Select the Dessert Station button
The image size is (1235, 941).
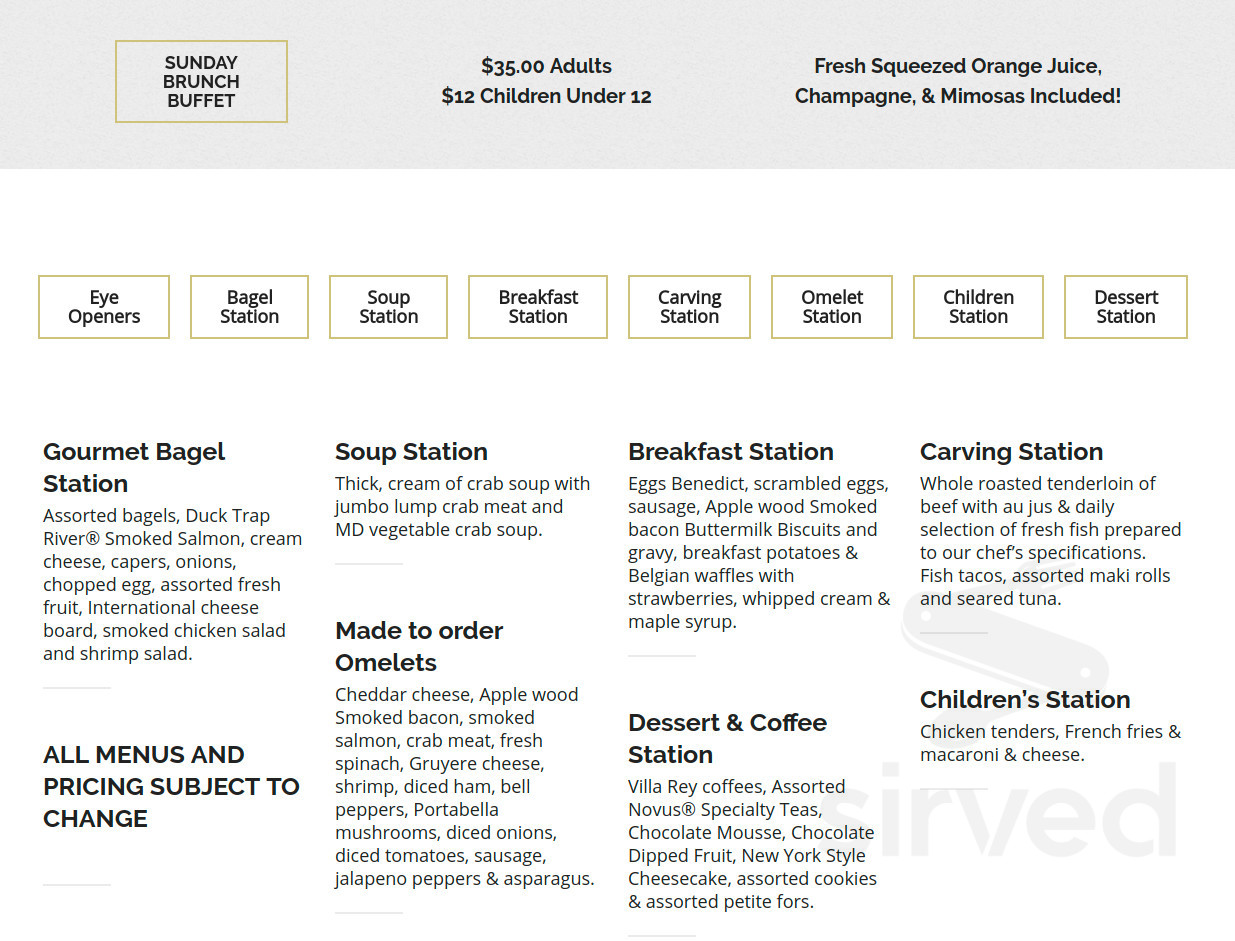point(1125,306)
